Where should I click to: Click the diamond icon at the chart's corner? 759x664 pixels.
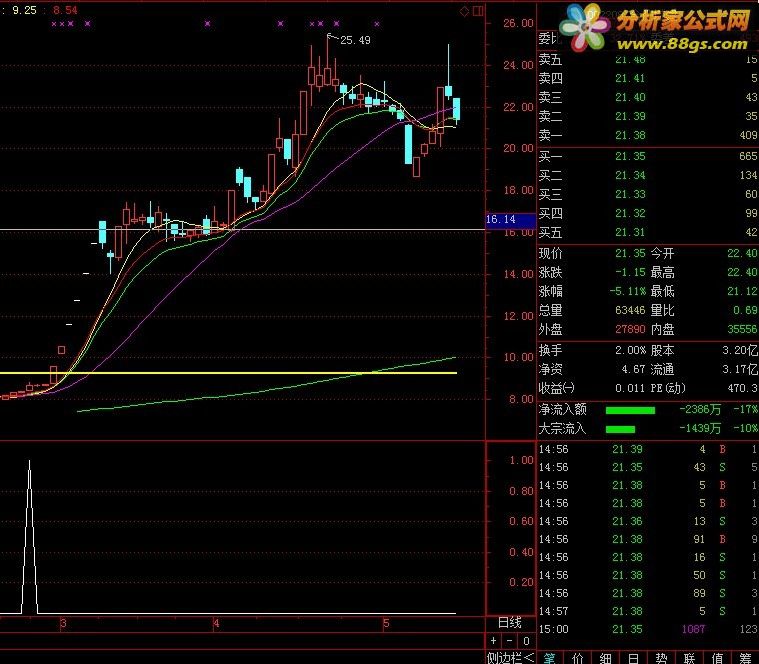pos(464,11)
